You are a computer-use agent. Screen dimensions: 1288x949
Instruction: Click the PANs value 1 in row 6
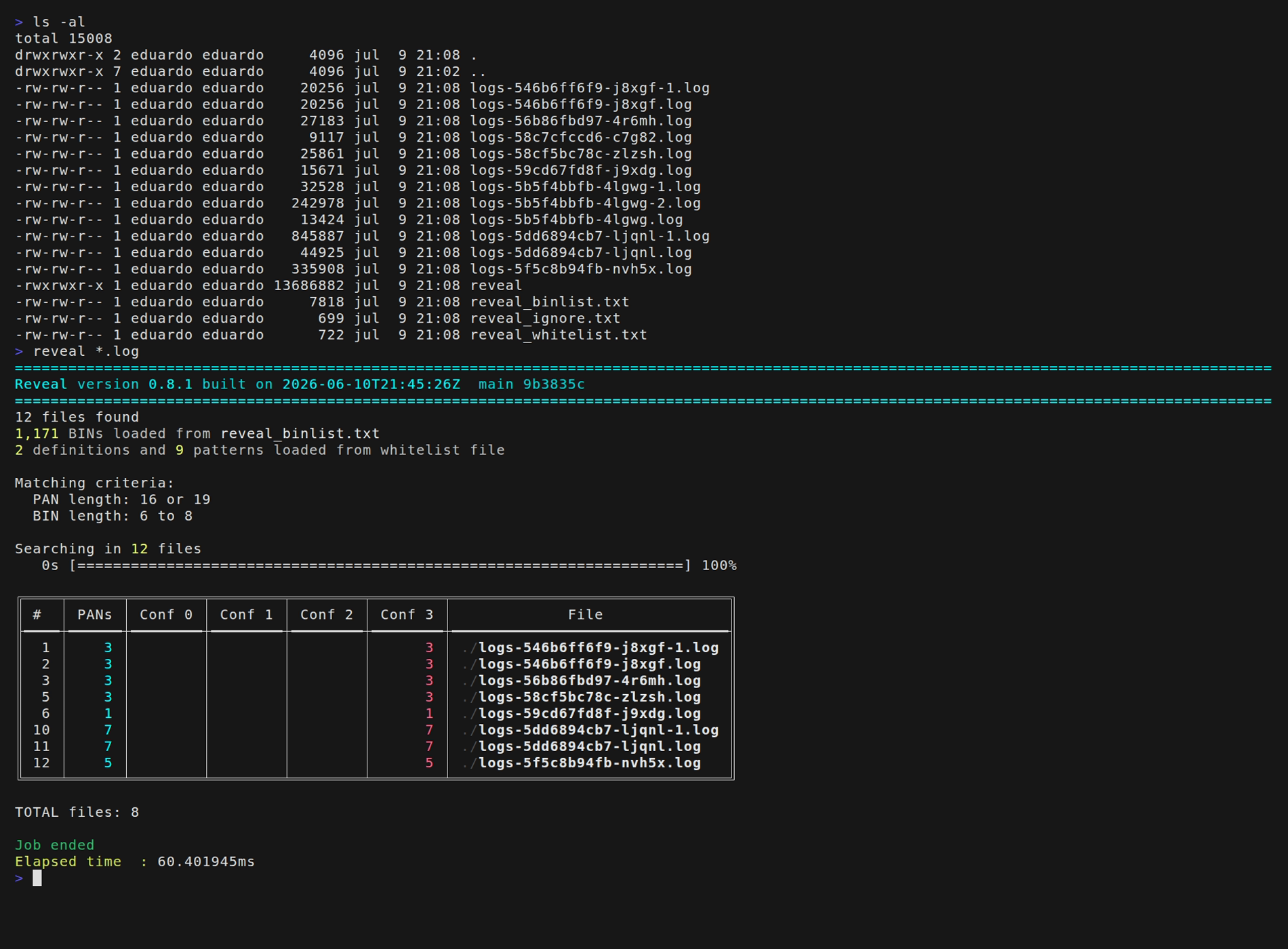[x=108, y=714]
